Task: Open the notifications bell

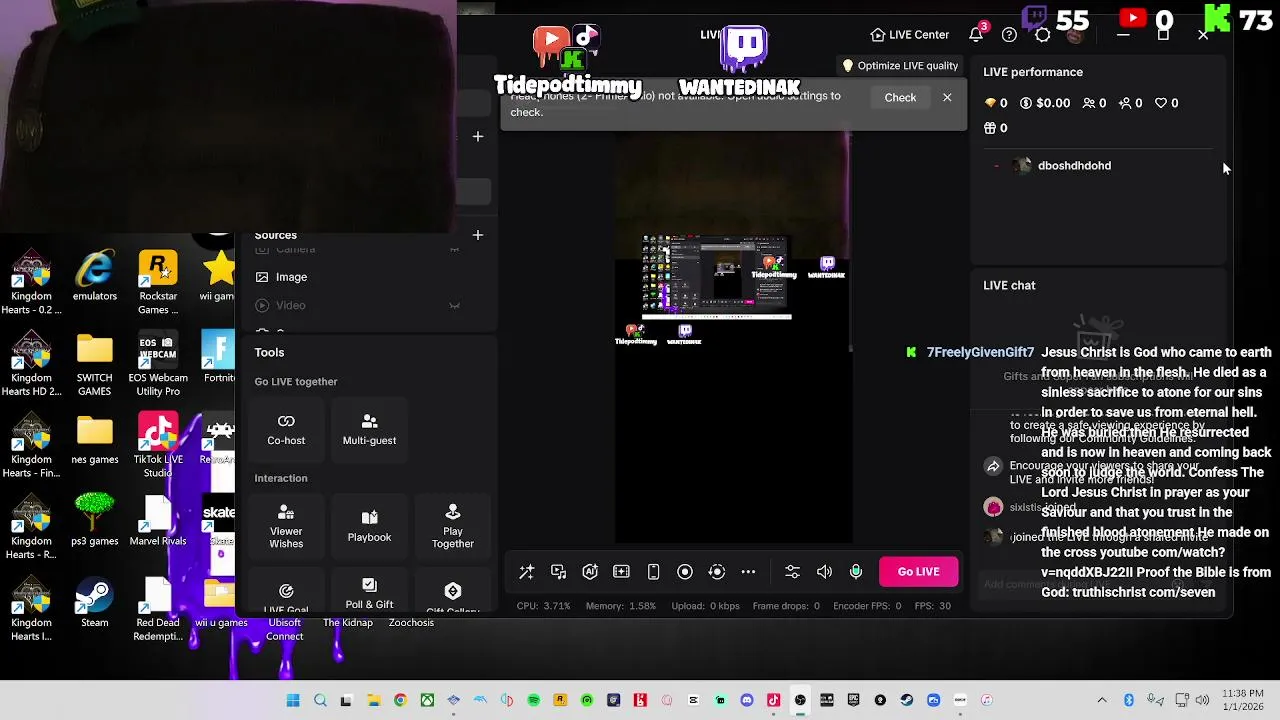Action: point(976,35)
